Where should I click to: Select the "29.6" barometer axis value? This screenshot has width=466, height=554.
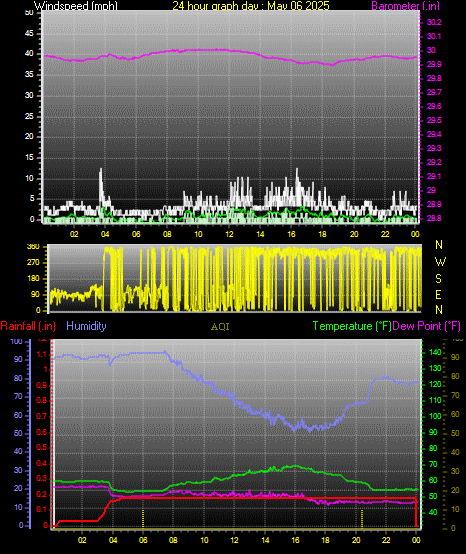pyautogui.click(x=434, y=106)
